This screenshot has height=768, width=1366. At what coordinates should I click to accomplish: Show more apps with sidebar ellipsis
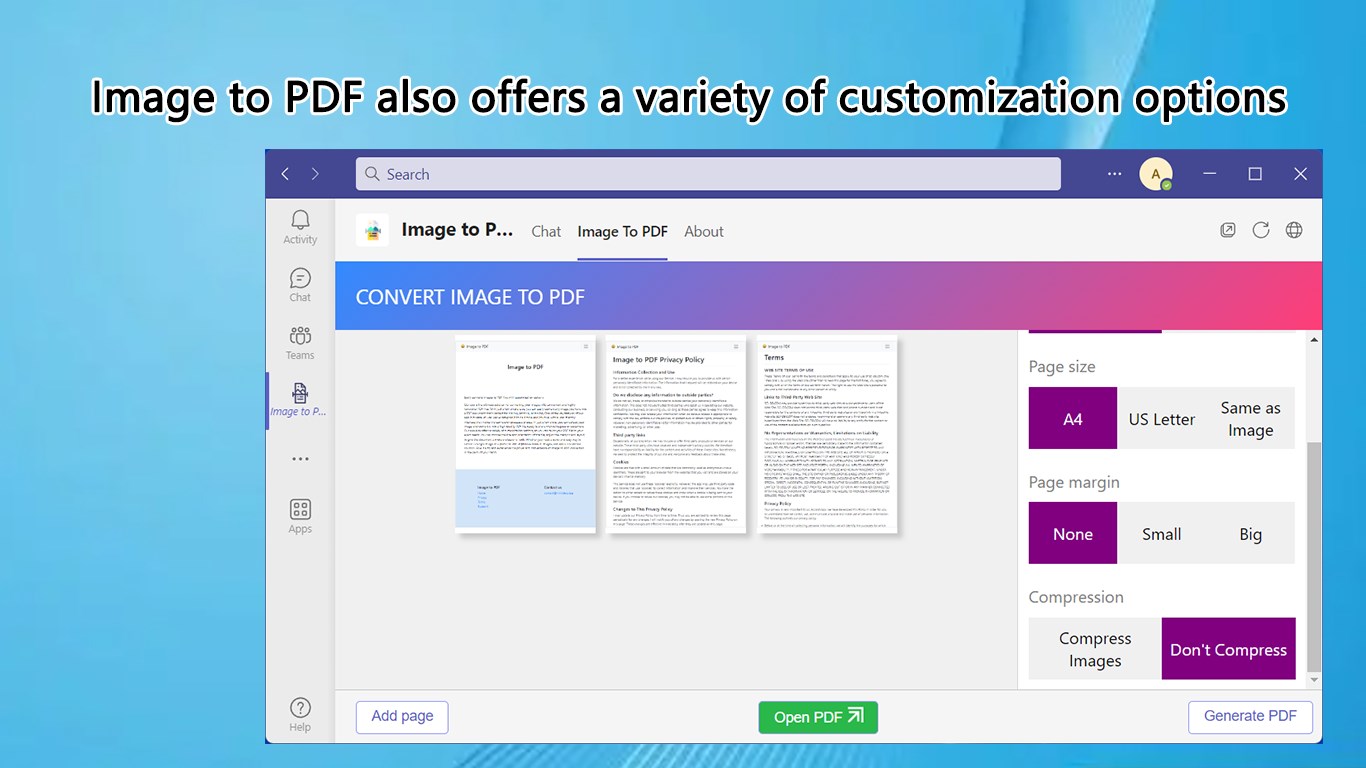[x=300, y=459]
